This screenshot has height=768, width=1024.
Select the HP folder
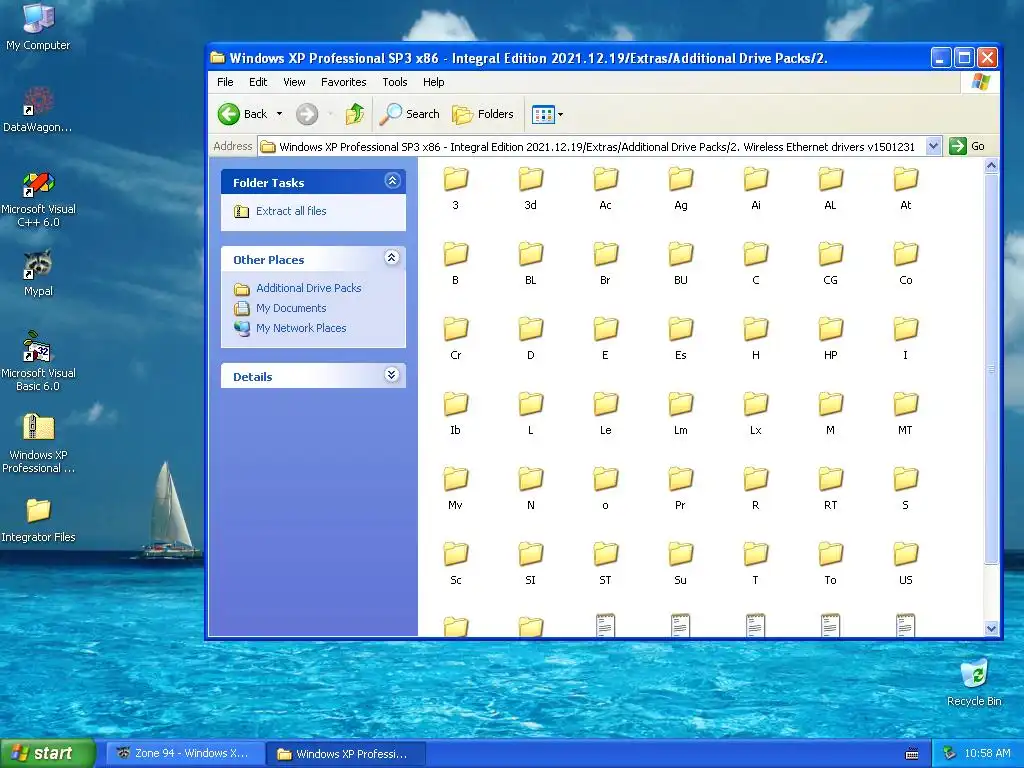[x=830, y=338]
